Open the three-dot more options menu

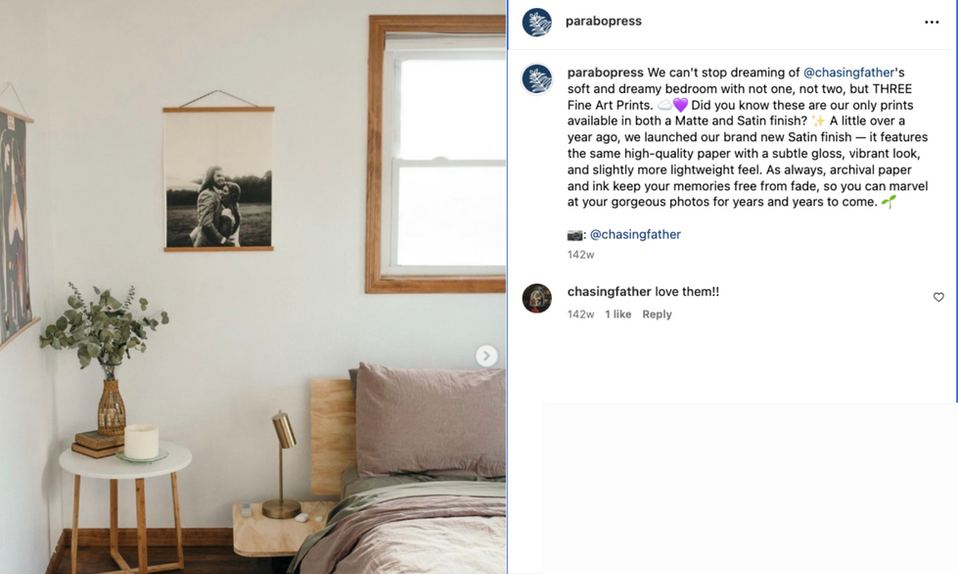point(931,22)
